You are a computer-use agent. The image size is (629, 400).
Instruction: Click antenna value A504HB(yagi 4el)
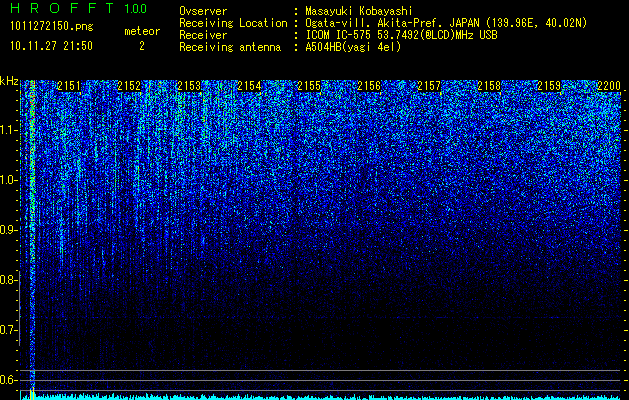353,47
